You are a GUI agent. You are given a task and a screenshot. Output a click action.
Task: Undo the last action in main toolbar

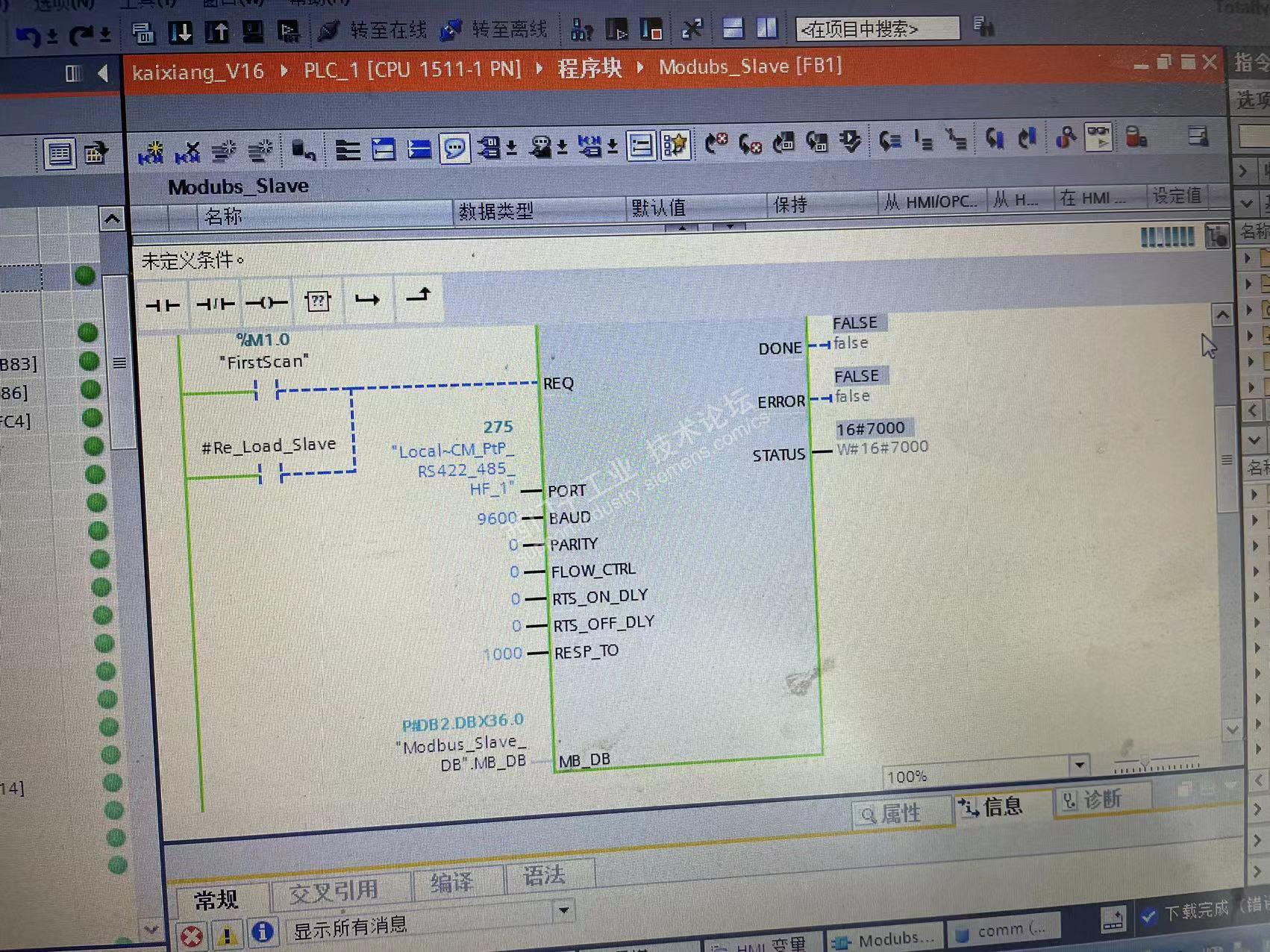pyautogui.click(x=30, y=35)
